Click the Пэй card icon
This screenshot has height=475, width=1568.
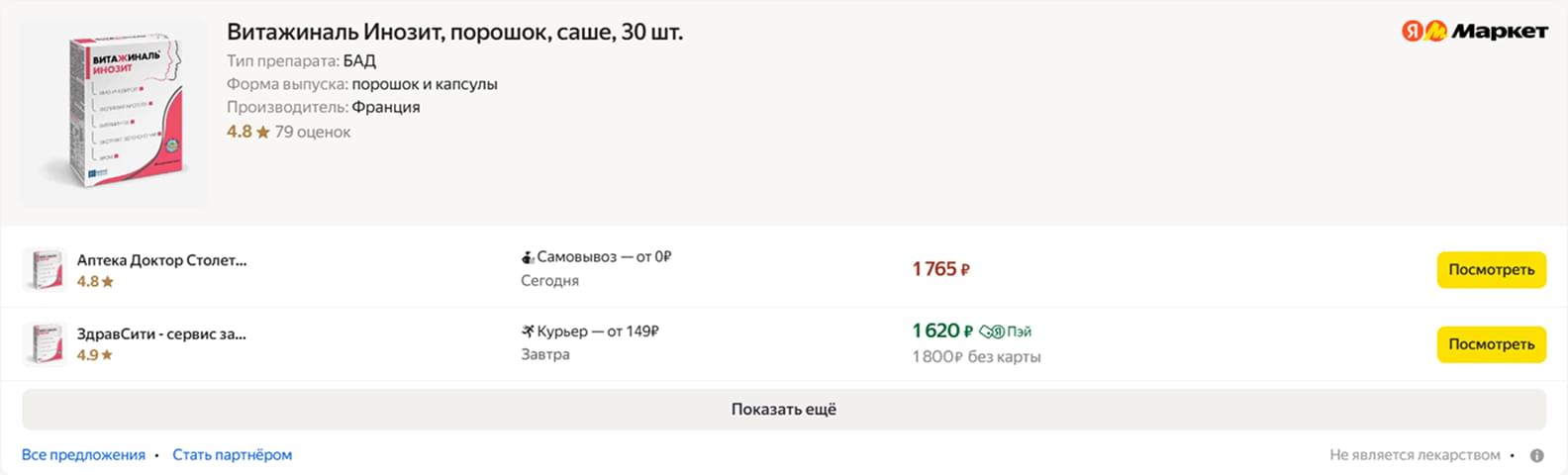pos(992,332)
